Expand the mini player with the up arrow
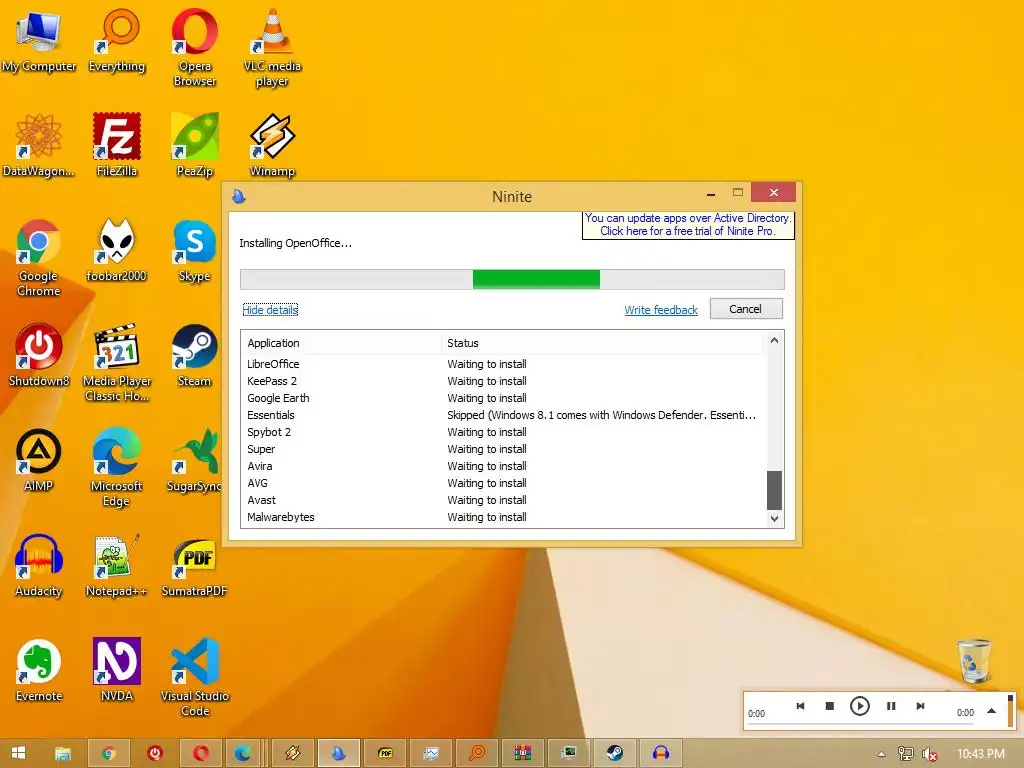The image size is (1024, 768). pyautogui.click(x=991, y=711)
